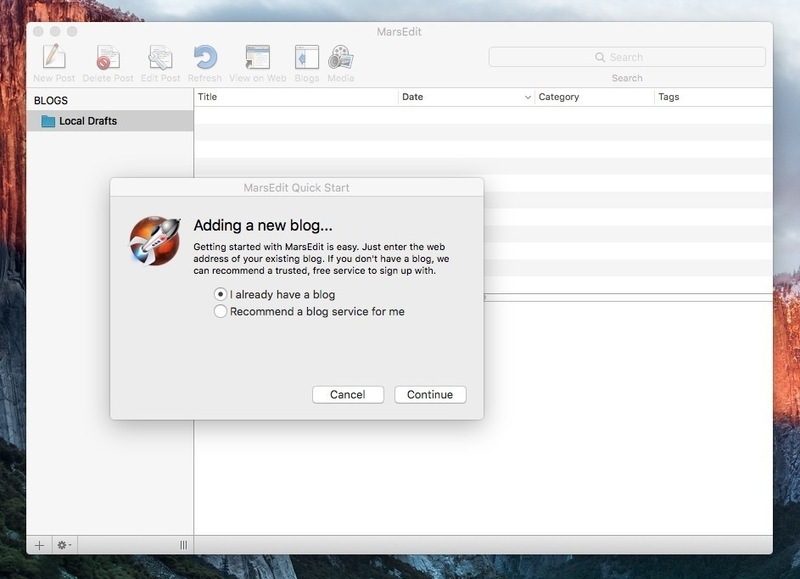The image size is (800, 579).
Task: Select 'I already have a blog' option
Action: pyautogui.click(x=221, y=295)
